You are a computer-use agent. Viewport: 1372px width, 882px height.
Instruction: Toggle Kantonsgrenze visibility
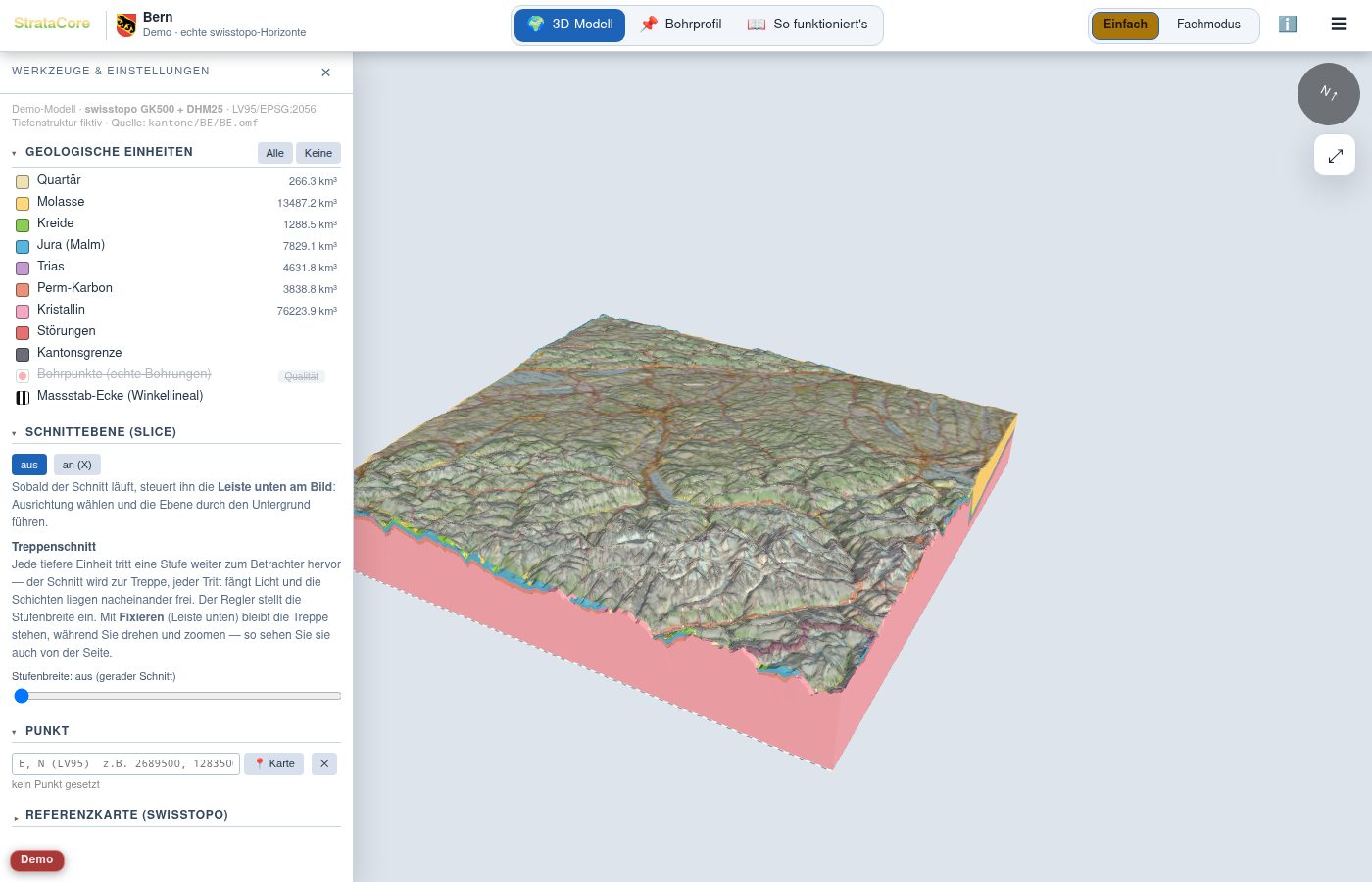23,354
